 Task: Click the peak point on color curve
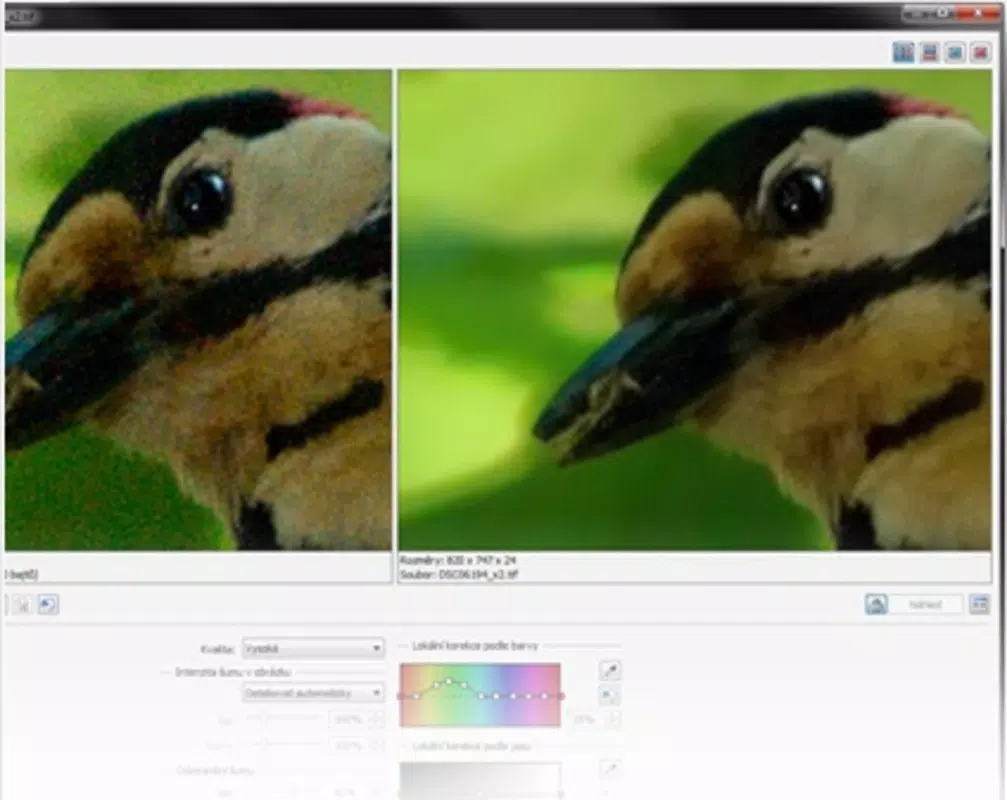point(449,681)
